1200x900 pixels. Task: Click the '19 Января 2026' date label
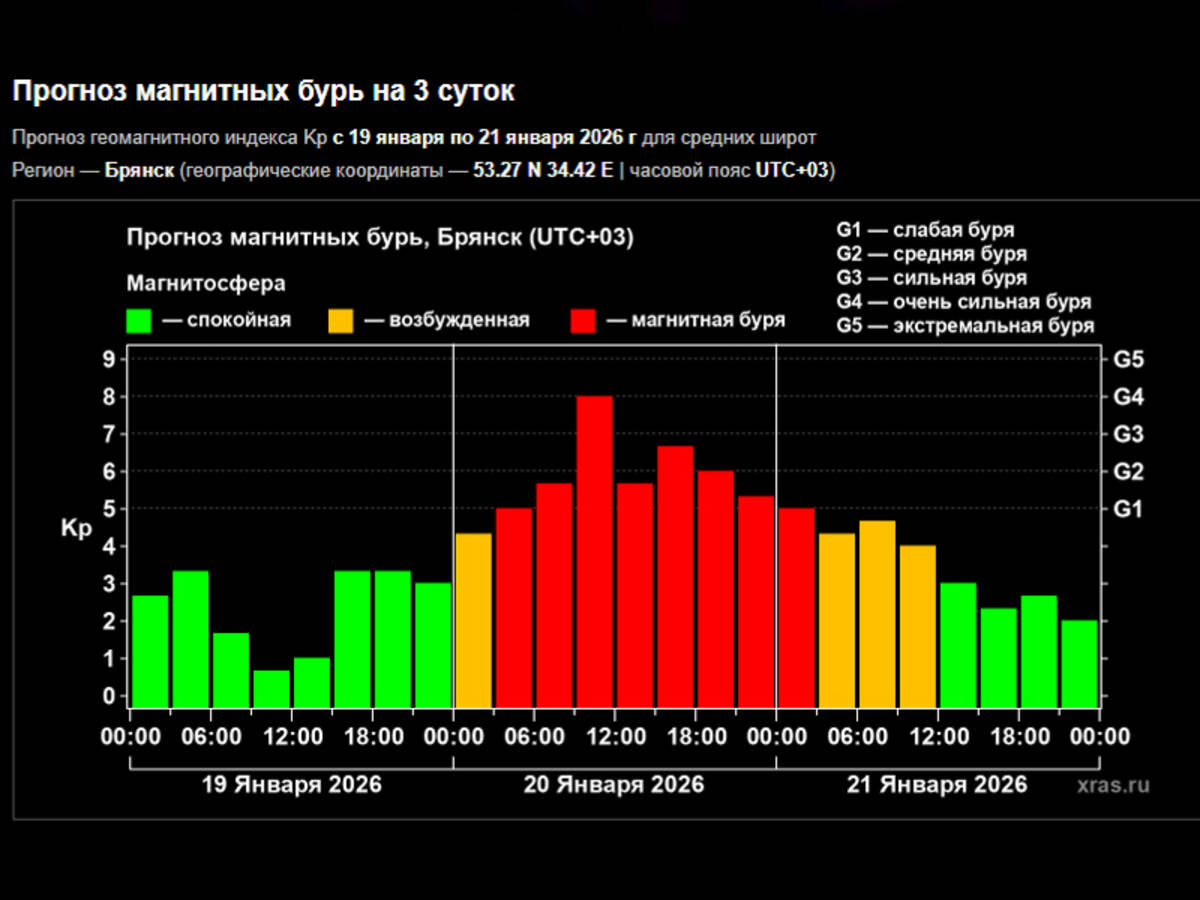(x=291, y=785)
